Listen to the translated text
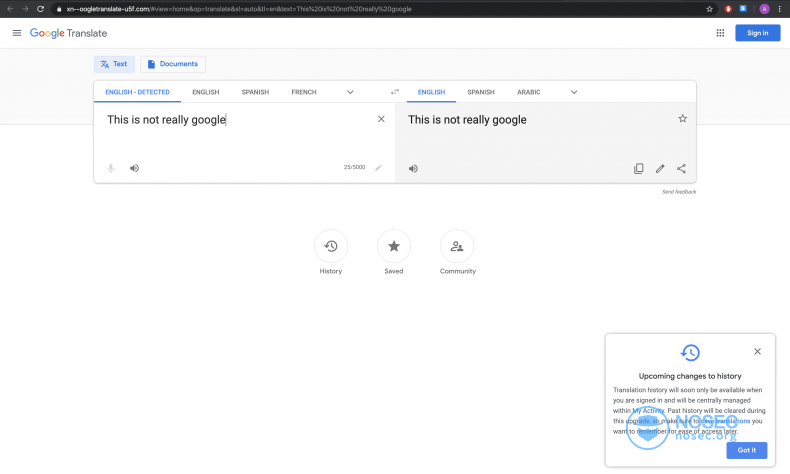This screenshot has width=790, height=474. coord(413,169)
